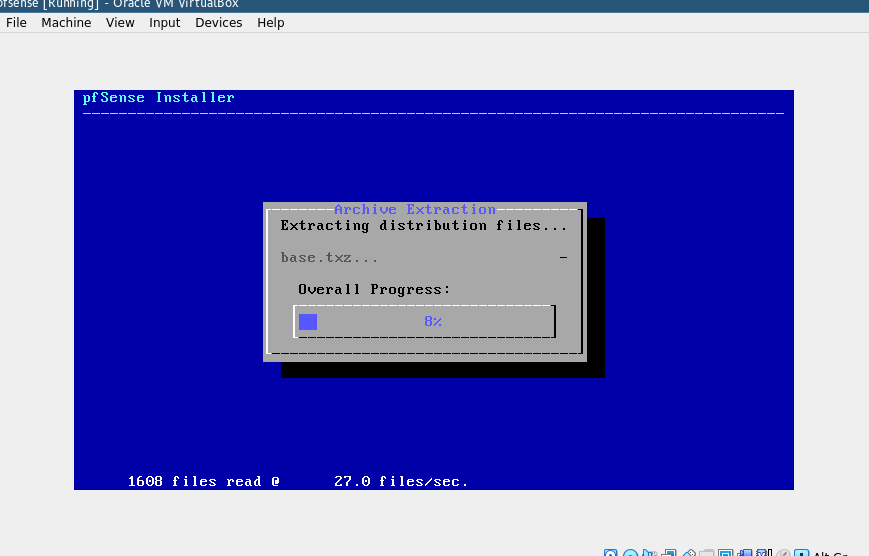Image resolution: width=869 pixels, height=556 pixels.
Task: Click the 'Overall Progress:' label
Action: (374, 289)
